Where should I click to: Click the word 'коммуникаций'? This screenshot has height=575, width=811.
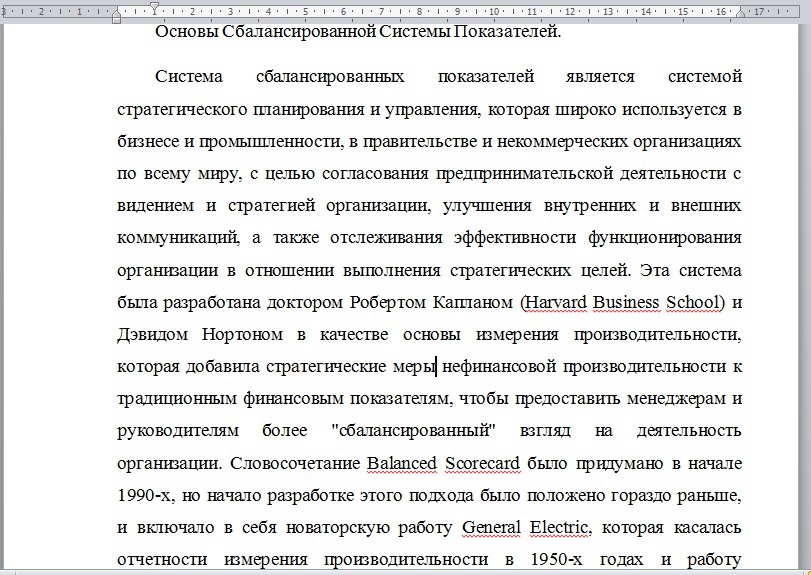pos(177,238)
